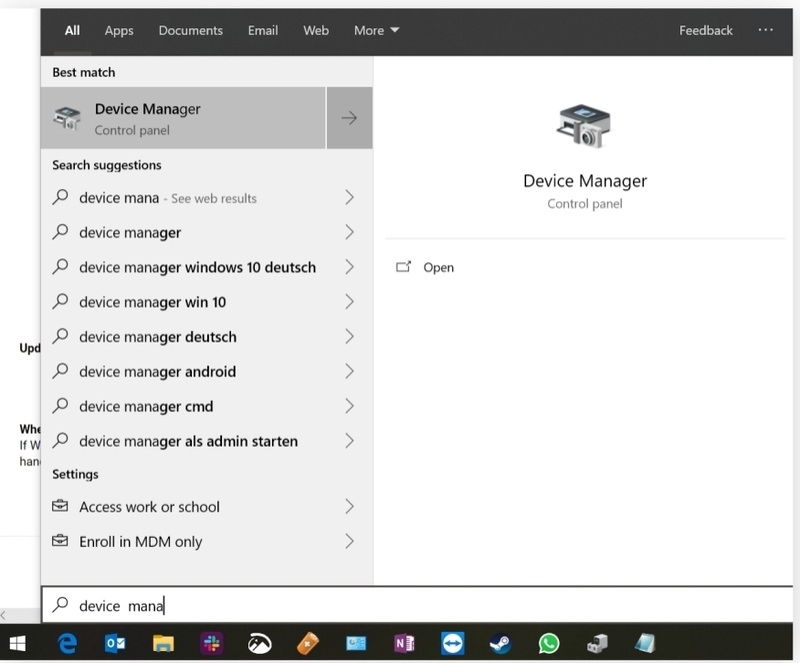Screen dimensions: 800x663
Task: Click Enroll in MDM only briefcase icon
Action: click(x=60, y=540)
